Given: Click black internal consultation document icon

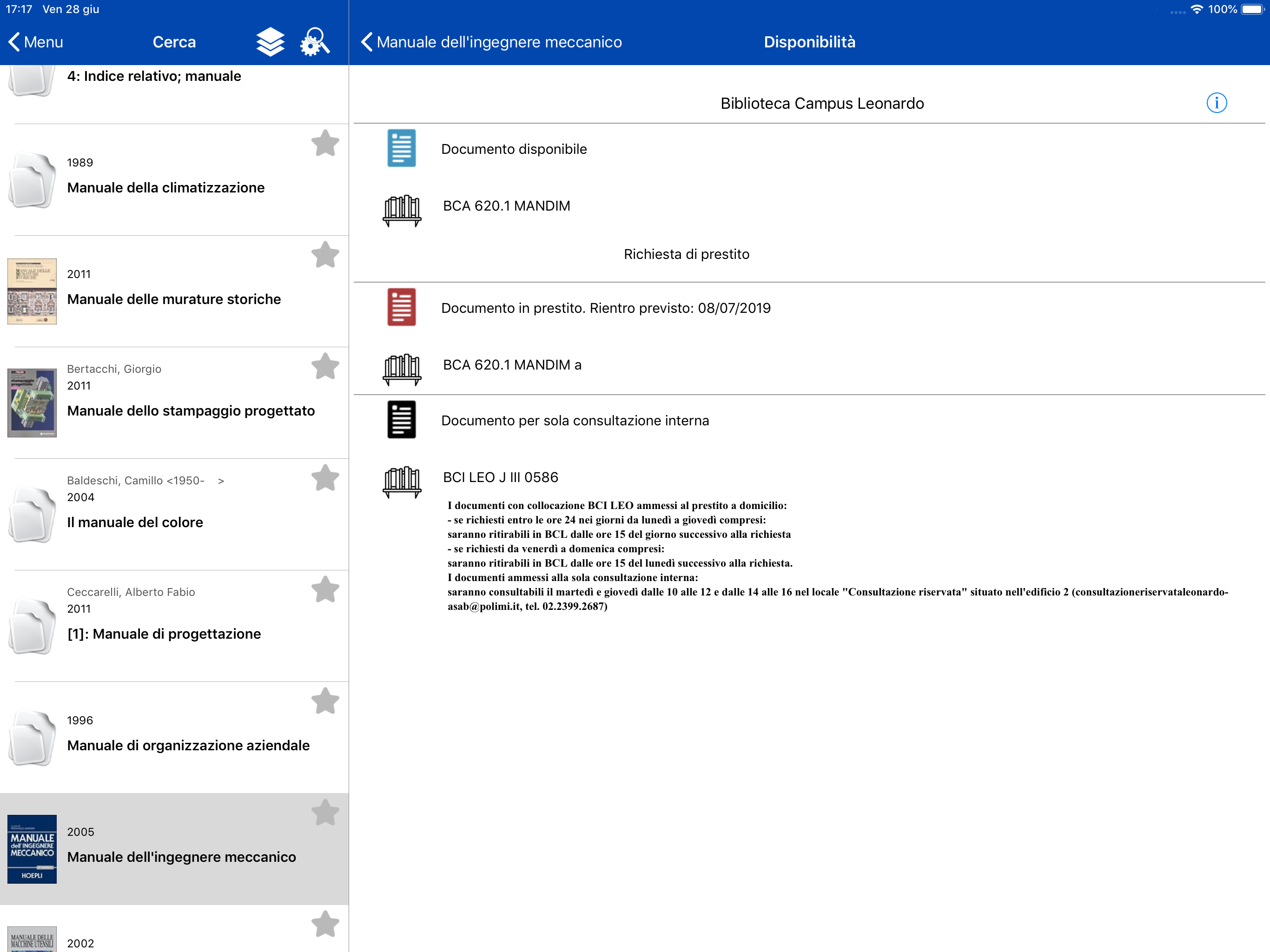Looking at the screenshot, I should pos(401,420).
